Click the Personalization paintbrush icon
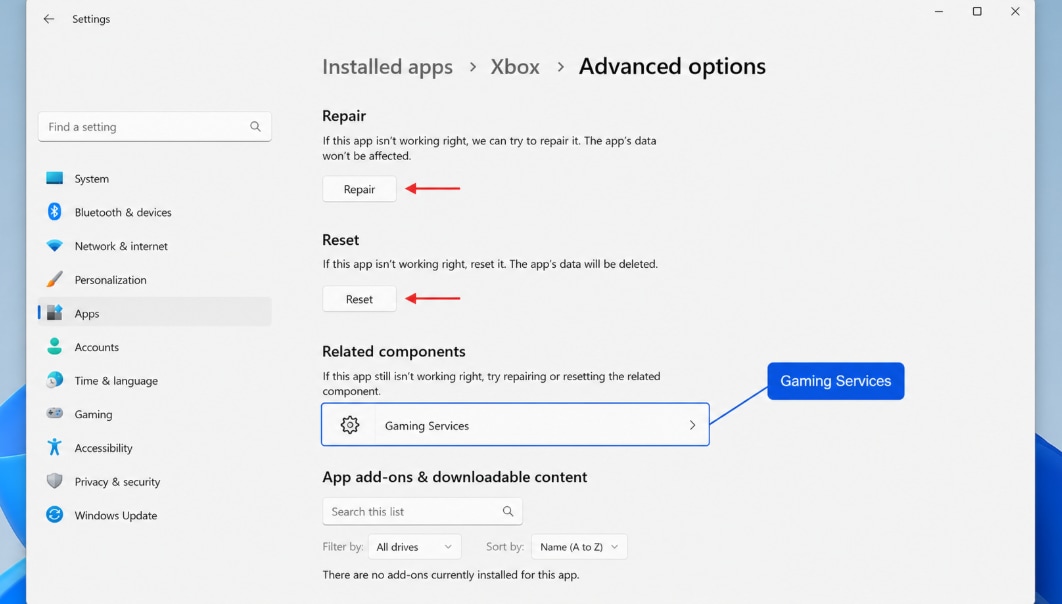The width and height of the screenshot is (1062, 604). pyautogui.click(x=55, y=279)
